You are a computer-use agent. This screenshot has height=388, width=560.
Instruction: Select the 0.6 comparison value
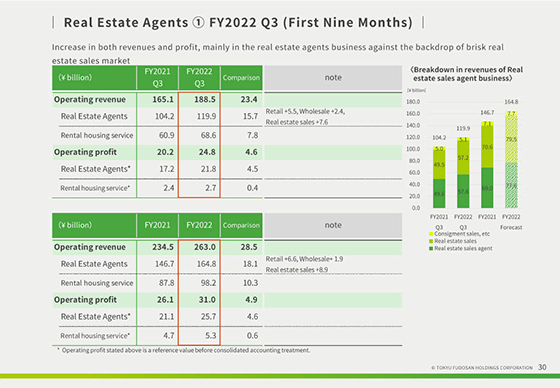252,335
